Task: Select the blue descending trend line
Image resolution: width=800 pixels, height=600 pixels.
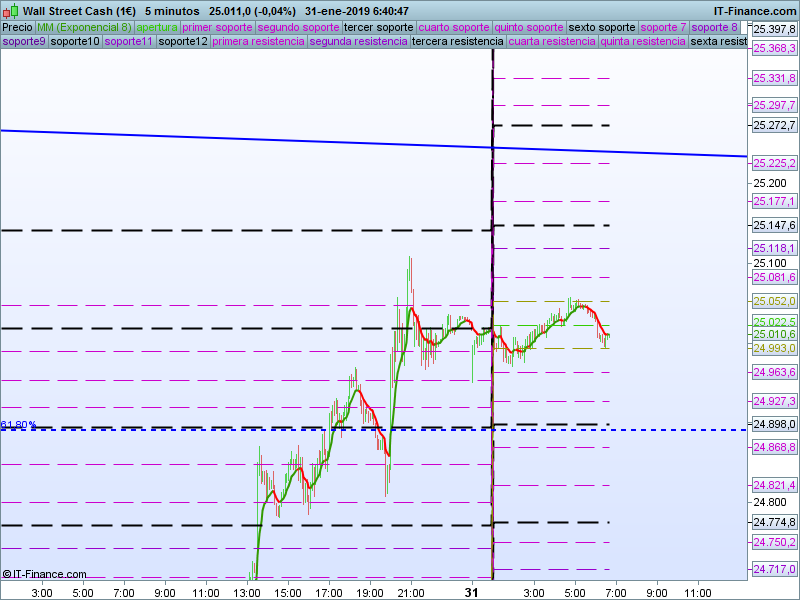Action: [x=373, y=143]
